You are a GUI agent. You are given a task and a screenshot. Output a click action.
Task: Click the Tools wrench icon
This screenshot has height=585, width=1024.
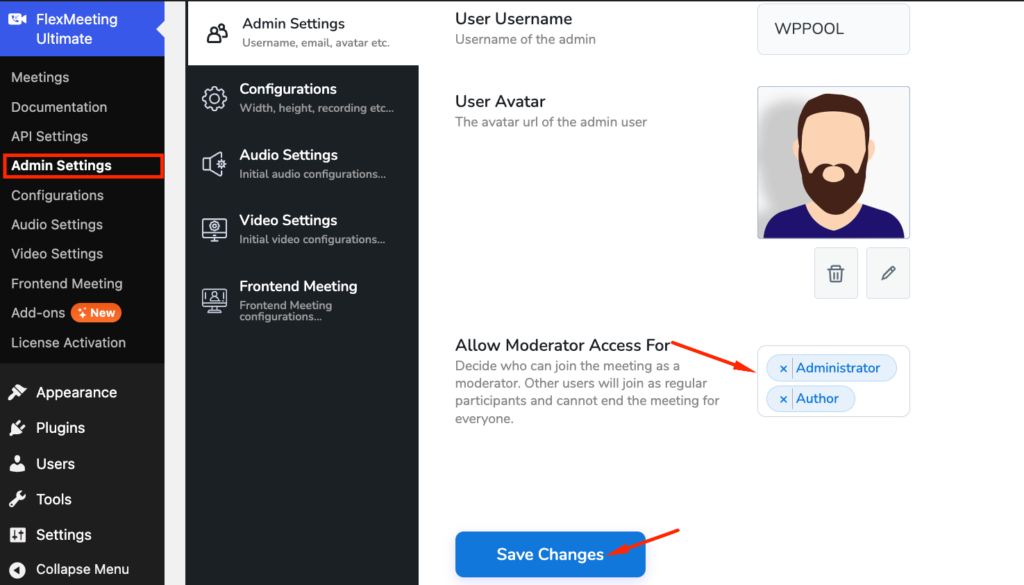pos(18,499)
